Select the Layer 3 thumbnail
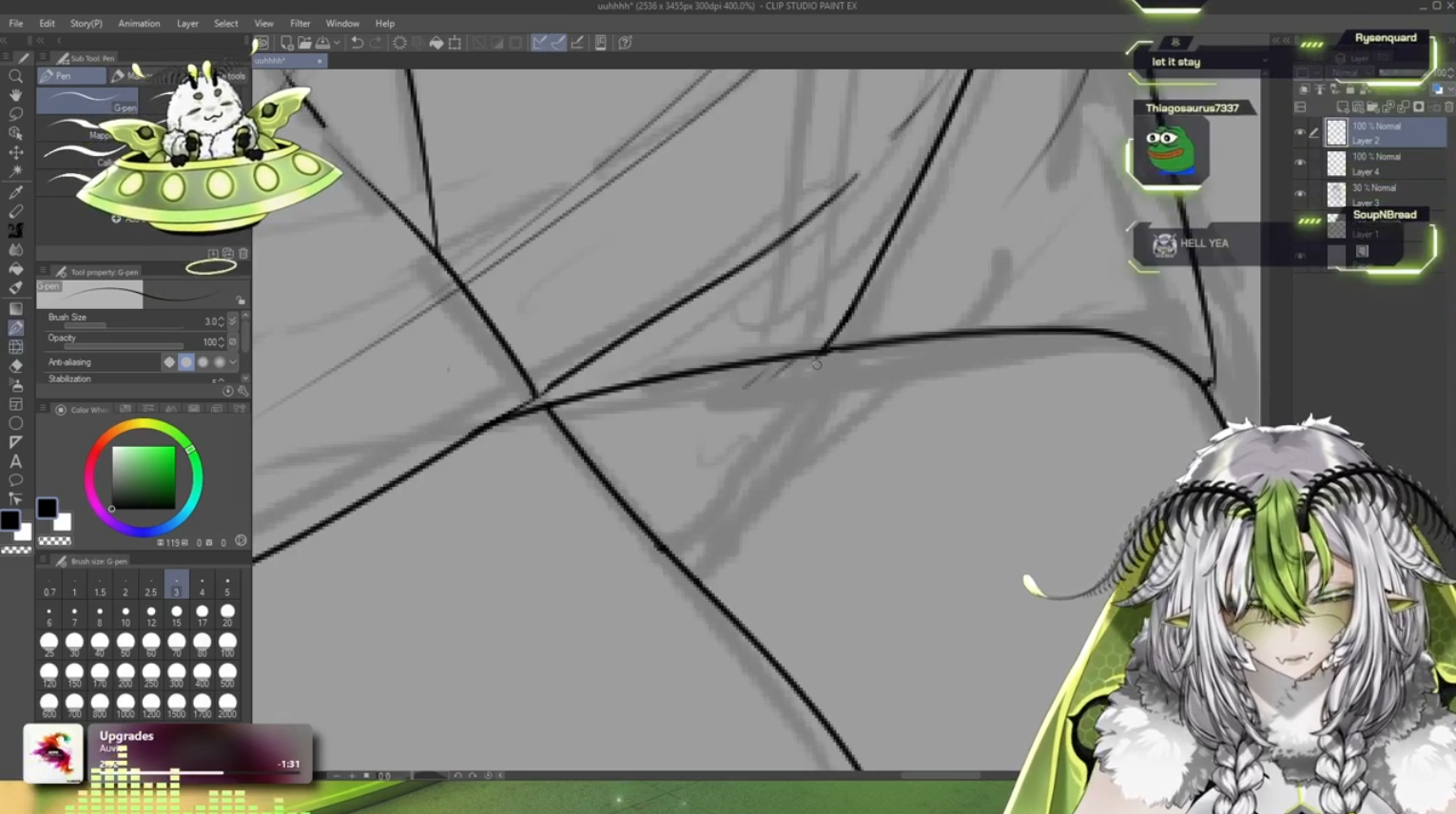This screenshot has height=814, width=1456. point(1336,194)
